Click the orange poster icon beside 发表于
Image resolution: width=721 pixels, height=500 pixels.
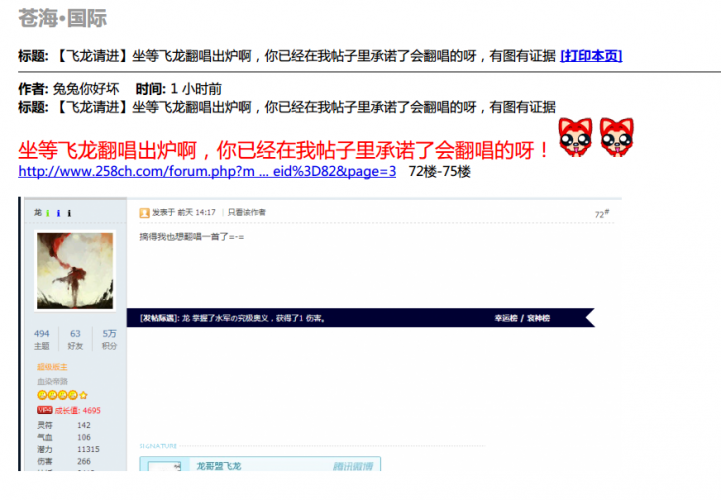pos(144,213)
